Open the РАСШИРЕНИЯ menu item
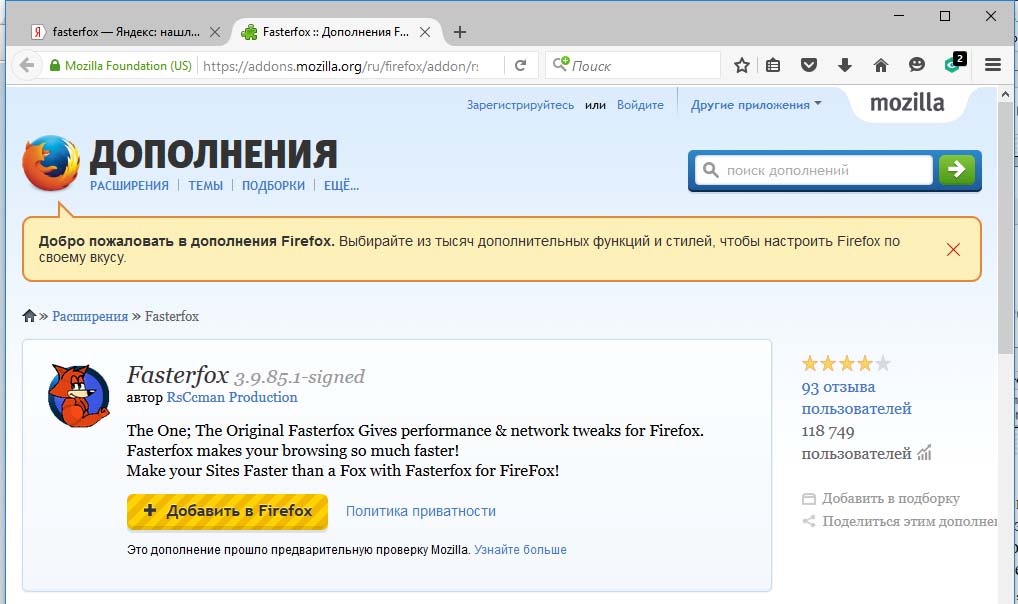The image size is (1018, 604). click(x=129, y=185)
